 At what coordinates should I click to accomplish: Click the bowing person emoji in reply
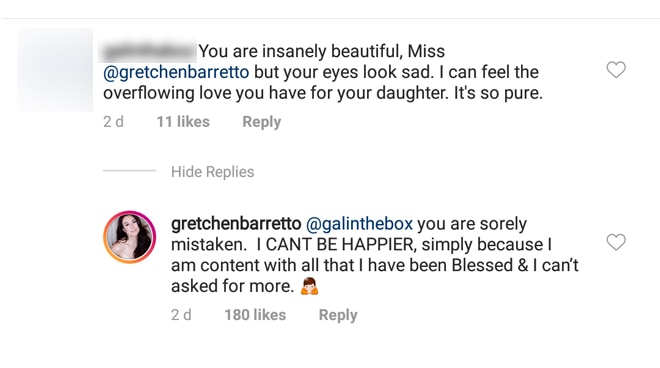point(309,286)
